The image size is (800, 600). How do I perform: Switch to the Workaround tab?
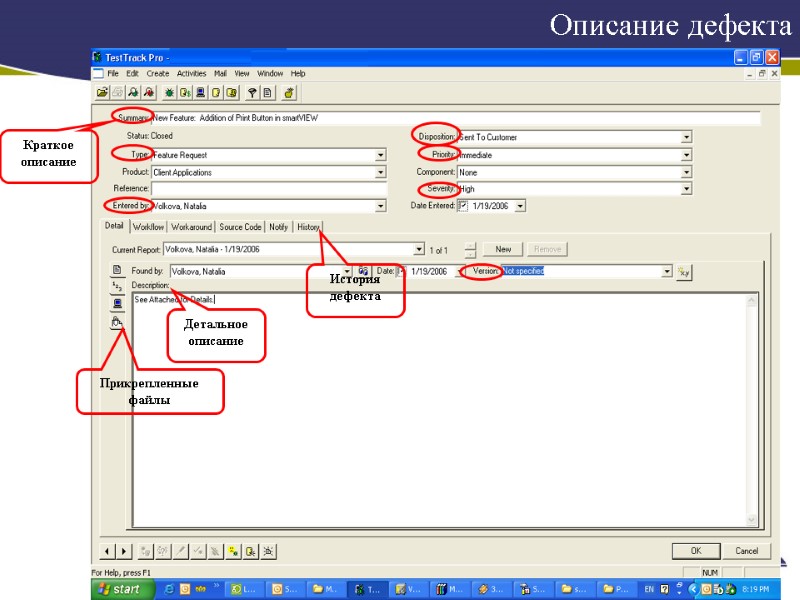coord(191,227)
